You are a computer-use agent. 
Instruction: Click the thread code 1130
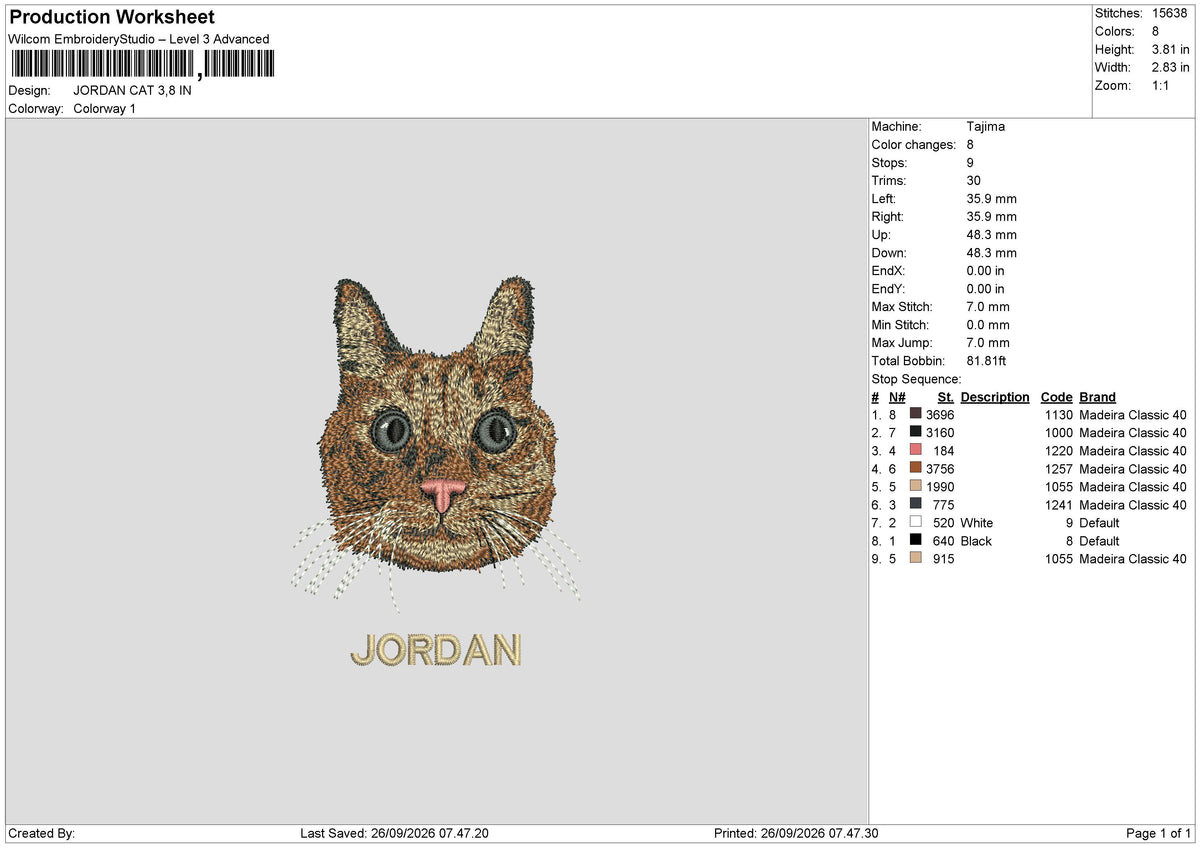tap(1058, 414)
